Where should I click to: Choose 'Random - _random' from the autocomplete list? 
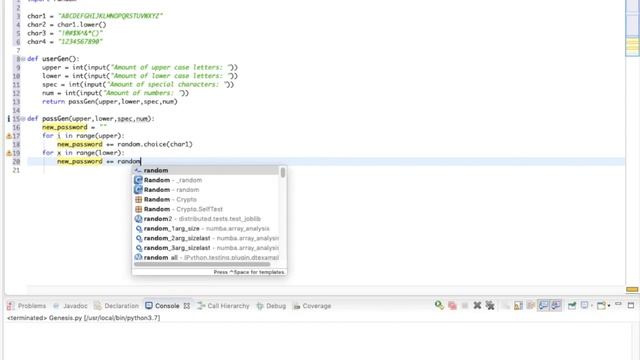[x=206, y=180]
